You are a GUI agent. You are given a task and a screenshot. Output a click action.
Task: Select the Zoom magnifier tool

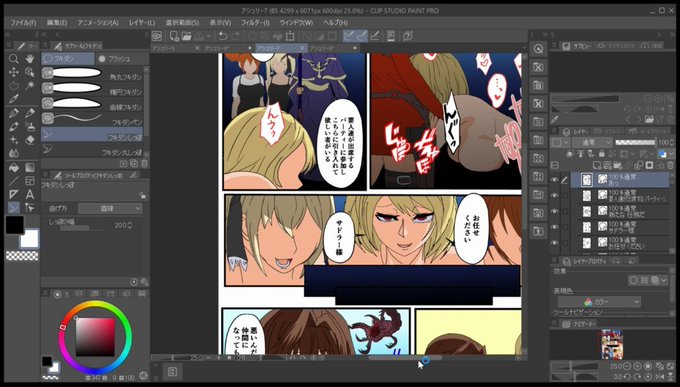[x=13, y=59]
